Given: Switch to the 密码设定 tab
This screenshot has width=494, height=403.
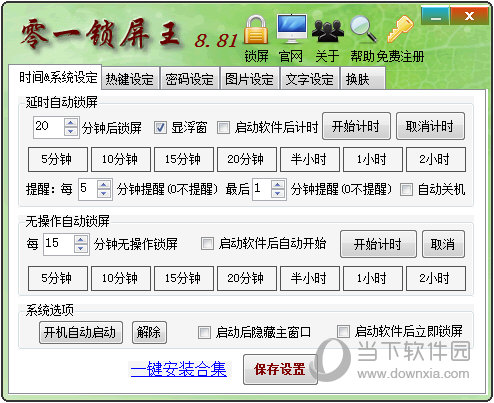Looking at the screenshot, I should 189,79.
